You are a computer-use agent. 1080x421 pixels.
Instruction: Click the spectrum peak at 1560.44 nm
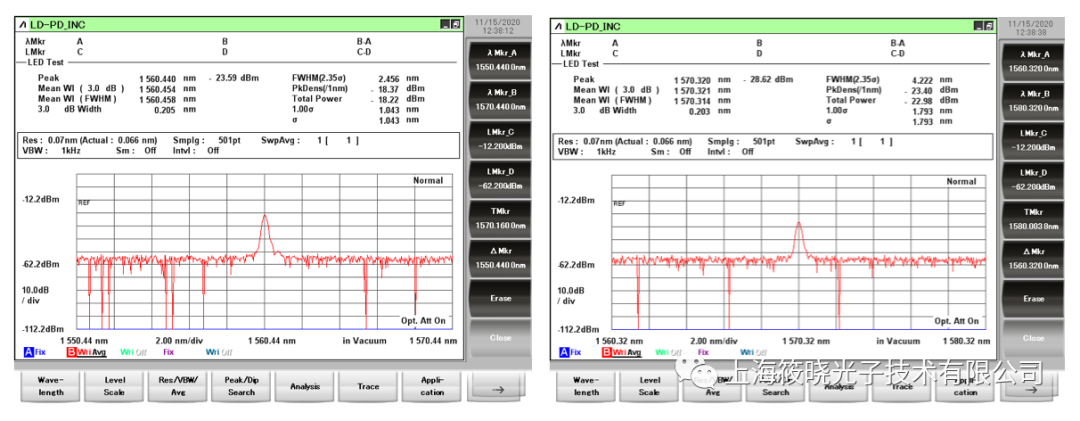point(264,217)
